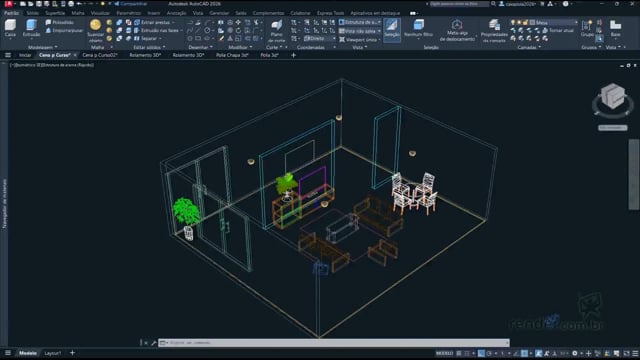Viewport: 640px width, 360px height.
Task: Open Propriedades da camada panel
Action: click(x=494, y=31)
